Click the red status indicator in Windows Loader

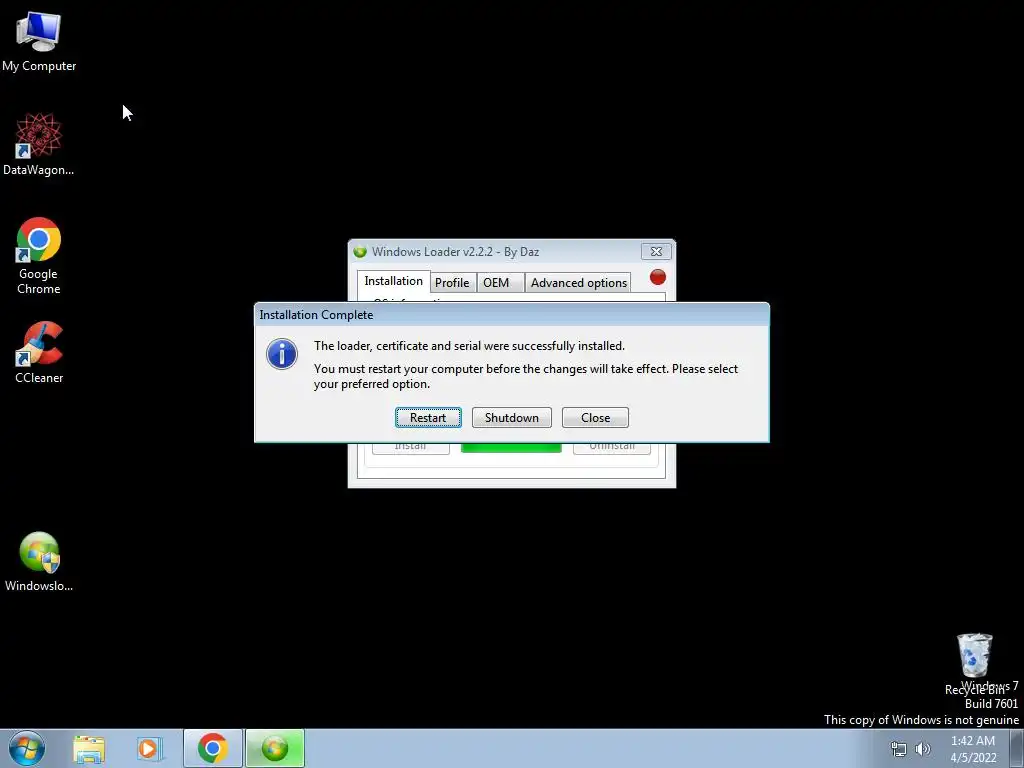658,278
